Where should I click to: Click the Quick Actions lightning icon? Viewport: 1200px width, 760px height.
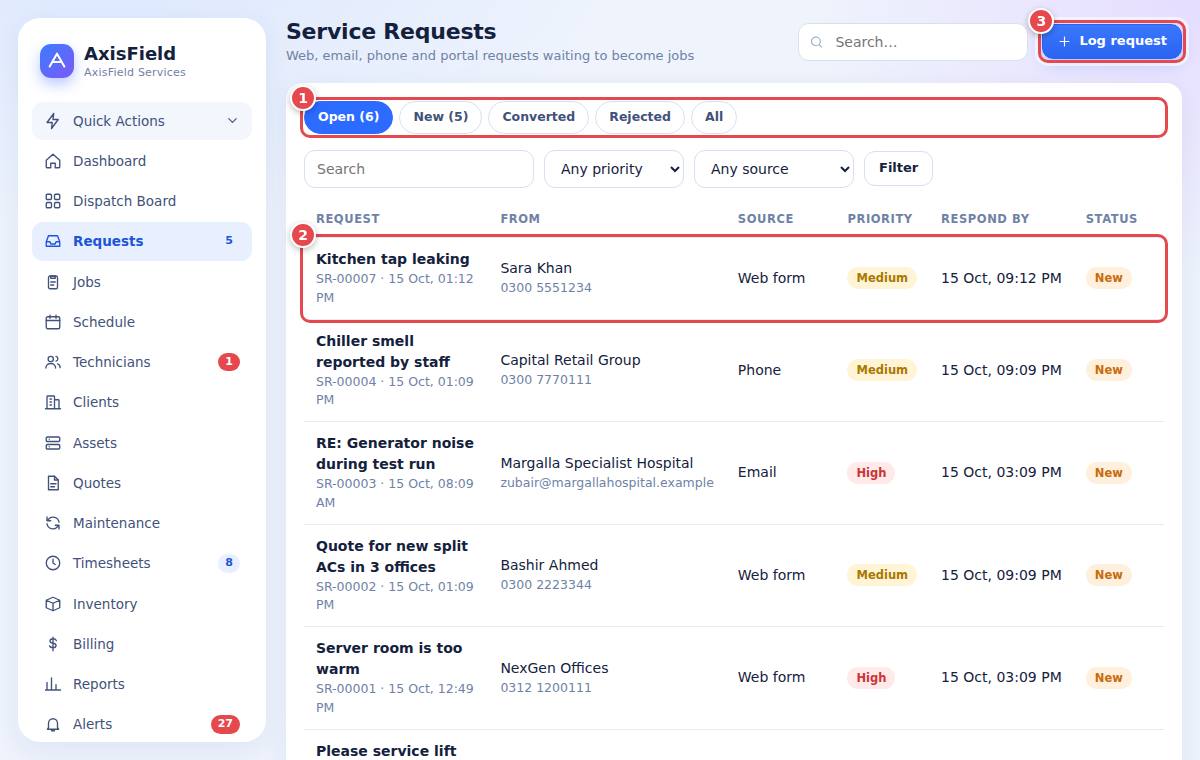pos(53,121)
